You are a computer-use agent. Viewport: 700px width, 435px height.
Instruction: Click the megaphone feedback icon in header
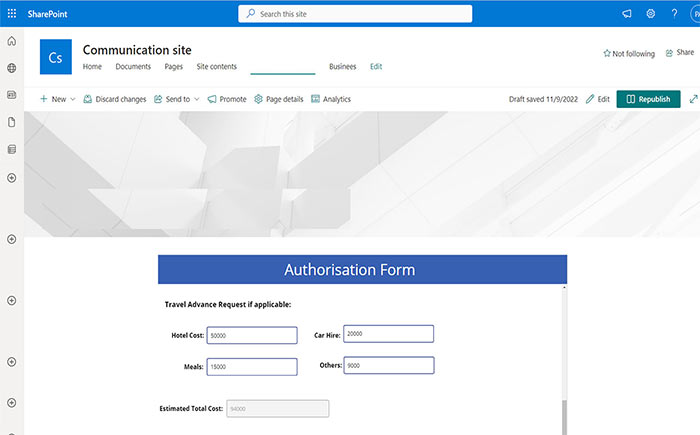point(627,13)
